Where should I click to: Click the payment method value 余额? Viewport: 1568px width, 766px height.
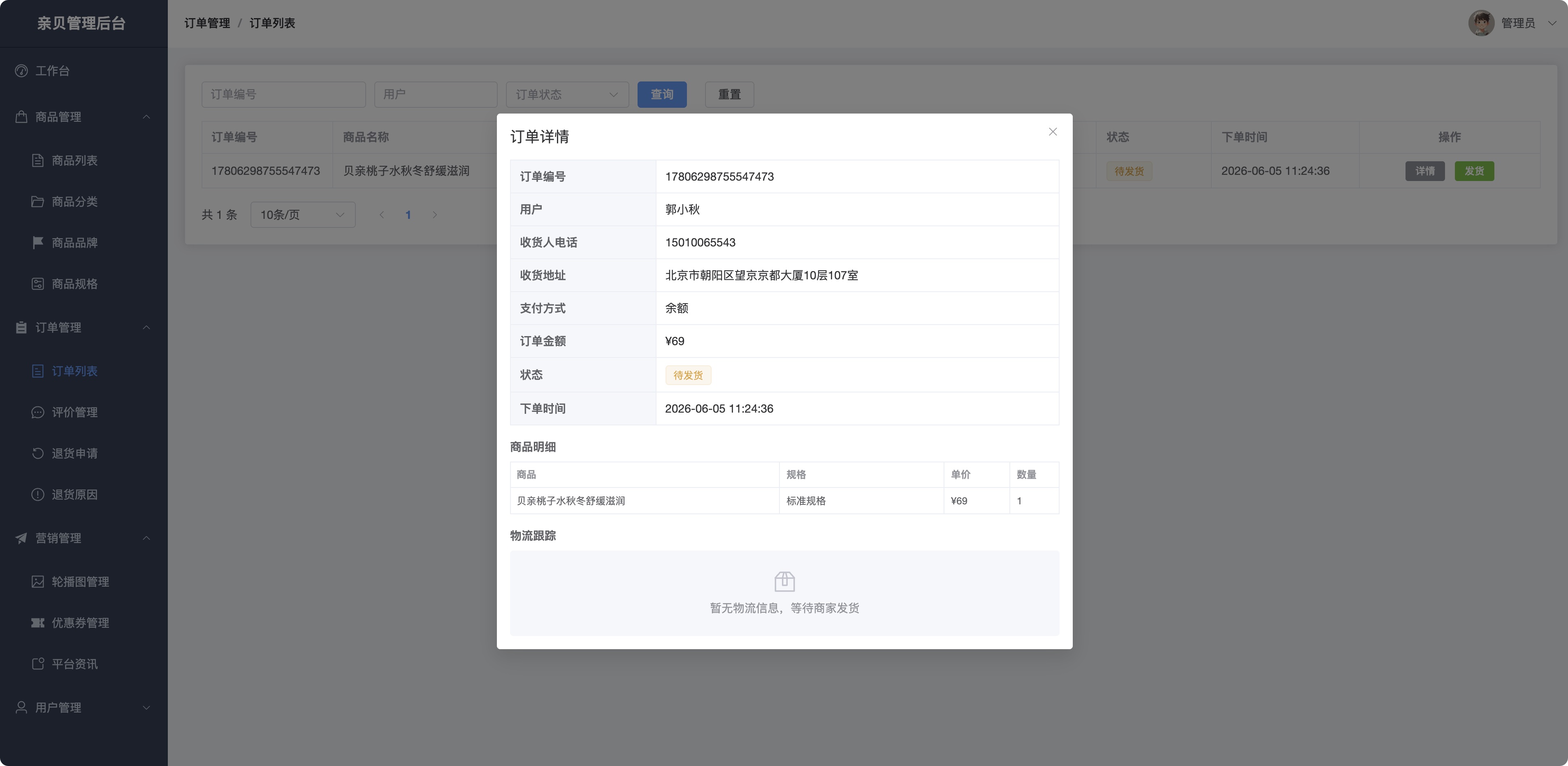pyautogui.click(x=676, y=308)
